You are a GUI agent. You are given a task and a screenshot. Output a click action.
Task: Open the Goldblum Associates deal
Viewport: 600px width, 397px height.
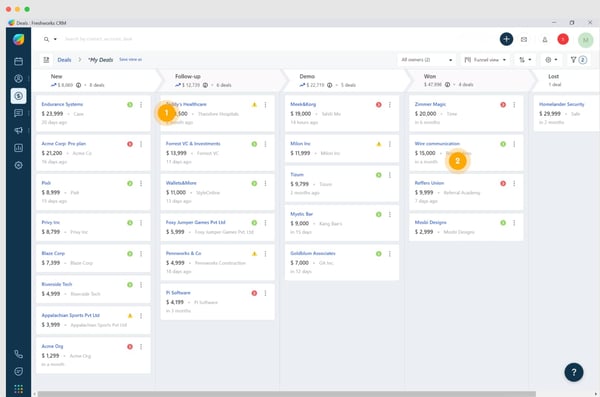point(313,253)
